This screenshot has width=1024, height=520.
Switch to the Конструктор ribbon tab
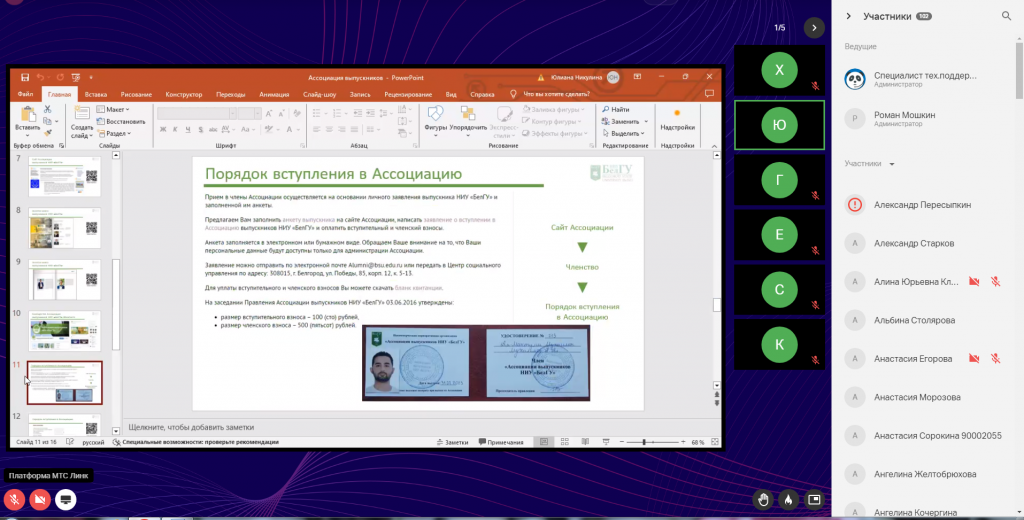click(184, 94)
